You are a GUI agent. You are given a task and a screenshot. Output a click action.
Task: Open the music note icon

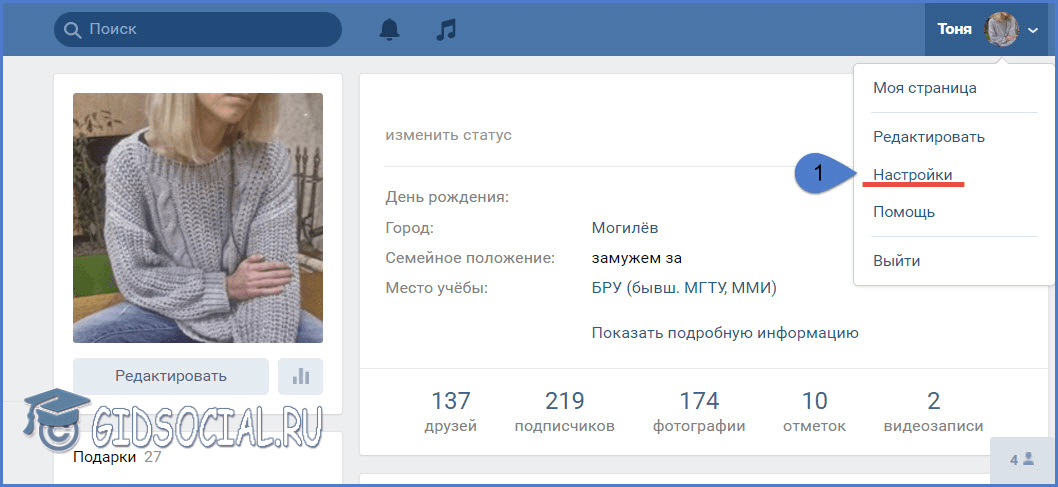click(446, 30)
